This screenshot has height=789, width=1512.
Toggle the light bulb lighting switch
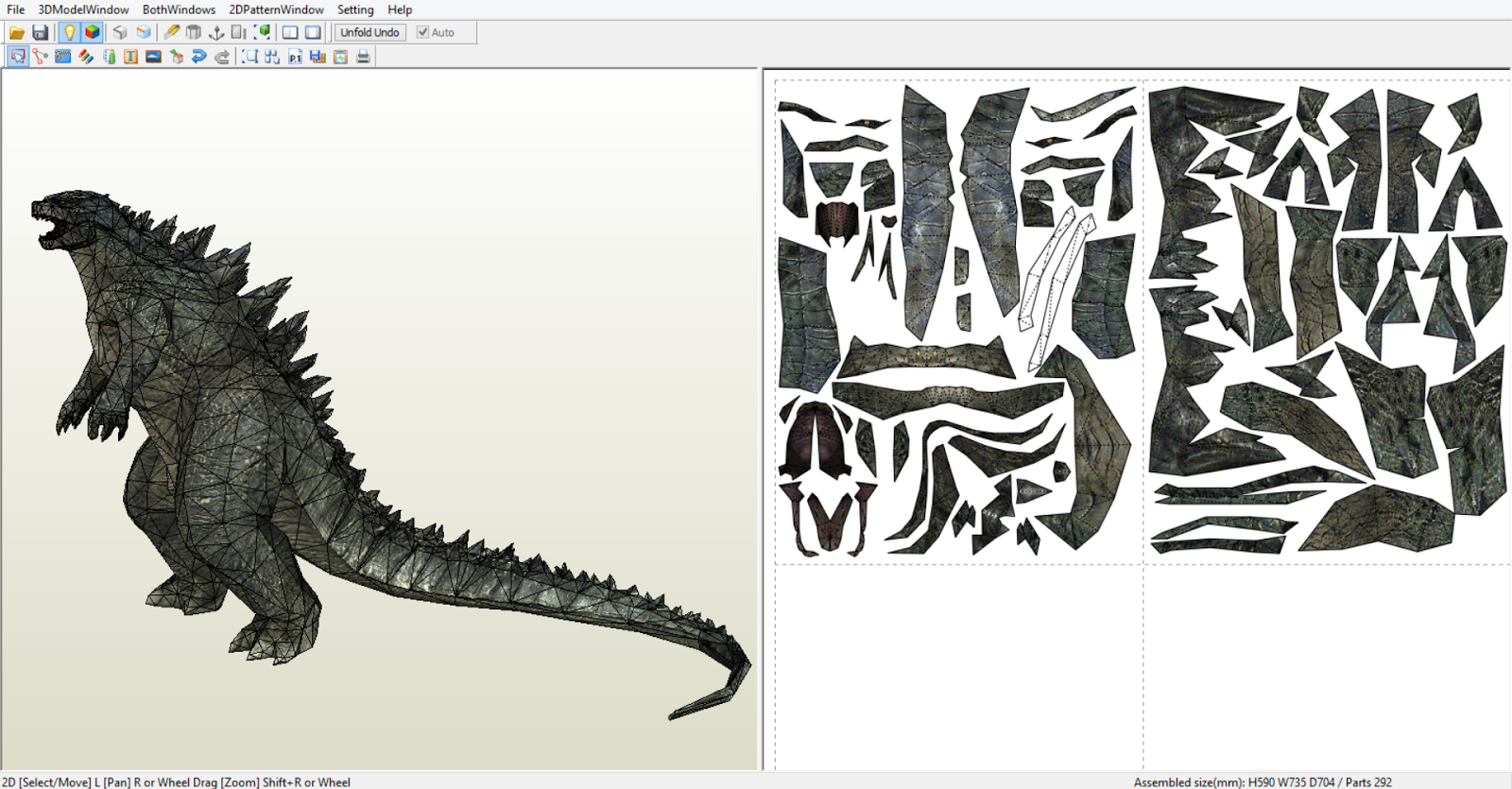[69, 32]
